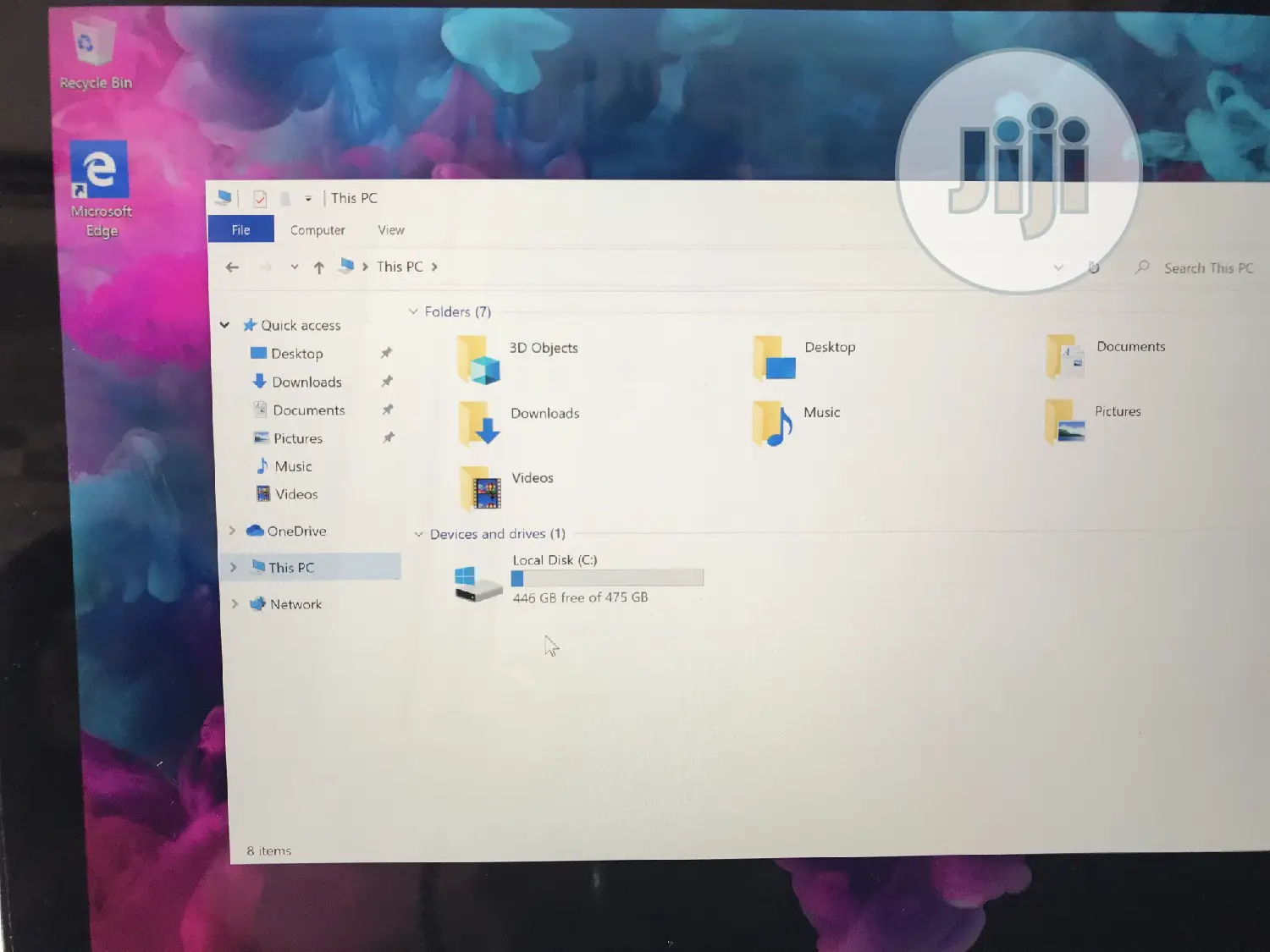This screenshot has width=1270, height=952.
Task: Switch to the View ribbon tab
Action: pyautogui.click(x=391, y=230)
